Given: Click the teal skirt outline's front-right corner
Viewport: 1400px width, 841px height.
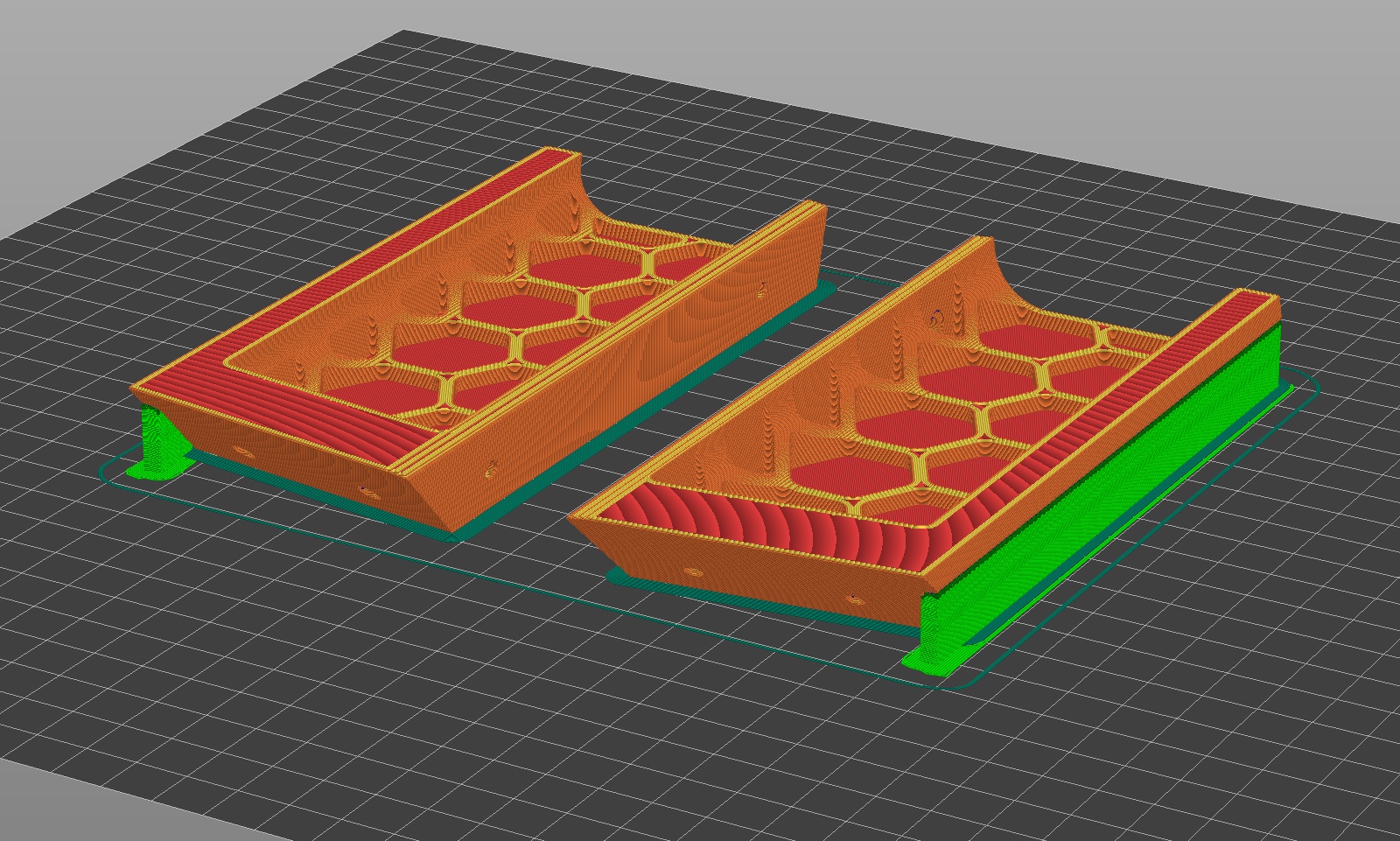Looking at the screenshot, I should (962, 683).
